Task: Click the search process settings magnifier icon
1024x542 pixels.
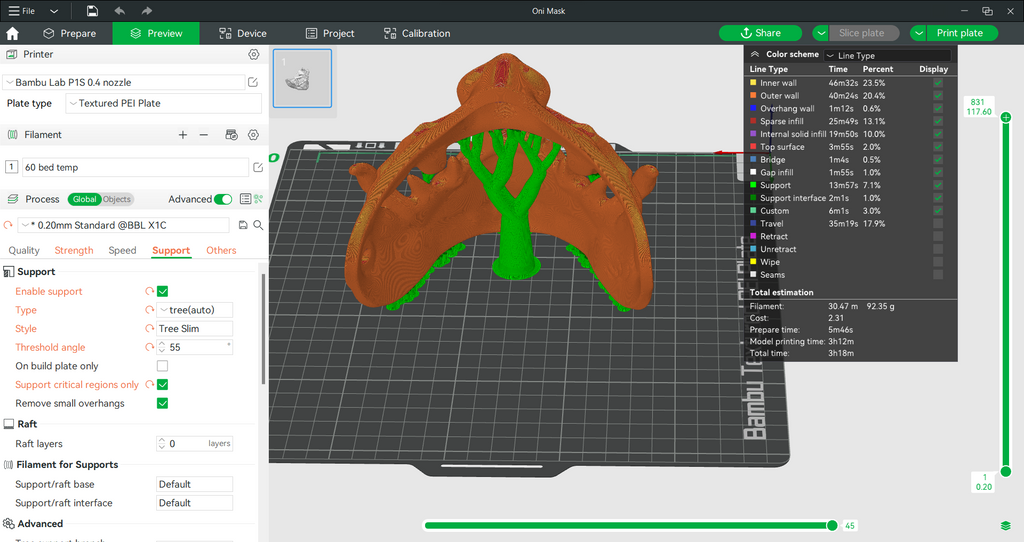Action: (x=259, y=225)
